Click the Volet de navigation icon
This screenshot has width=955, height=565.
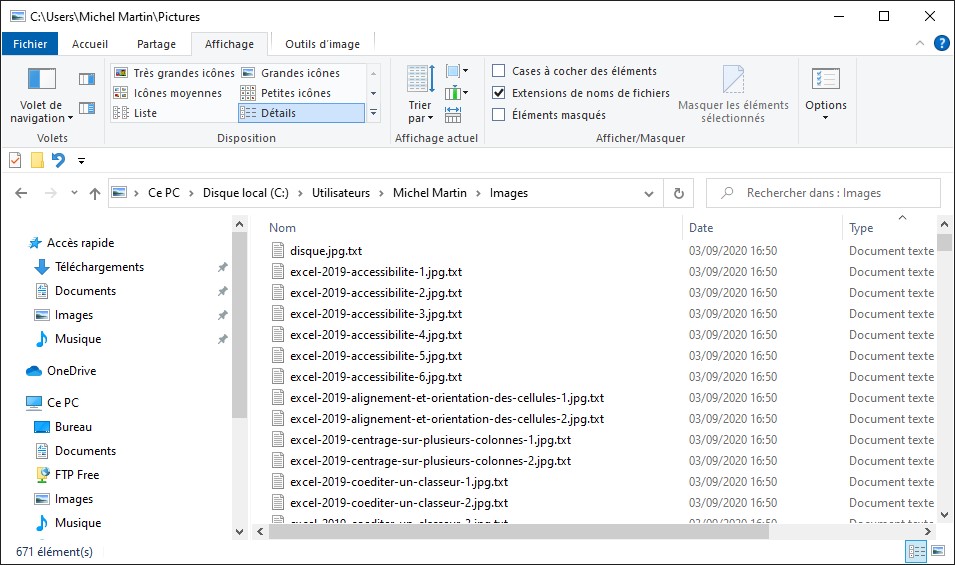click(41, 80)
